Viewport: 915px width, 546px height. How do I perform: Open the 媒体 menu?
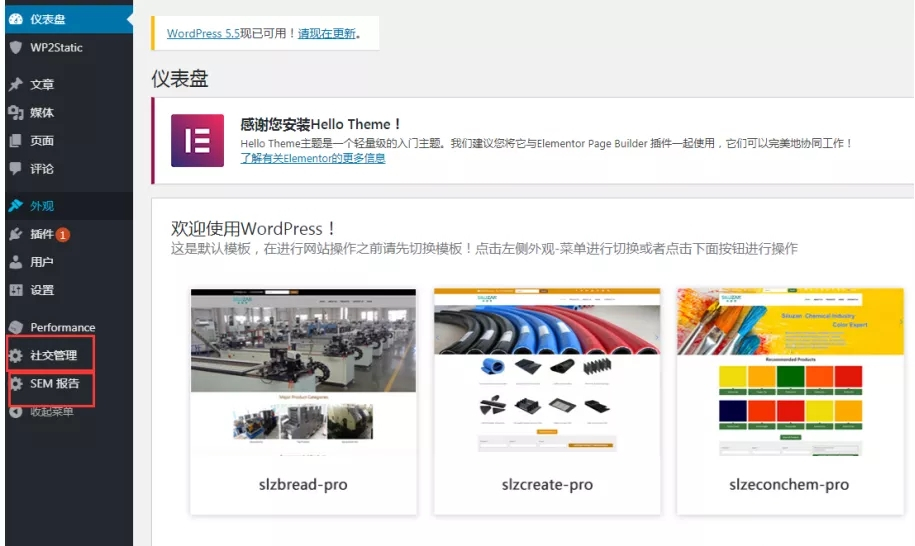(x=69, y=112)
